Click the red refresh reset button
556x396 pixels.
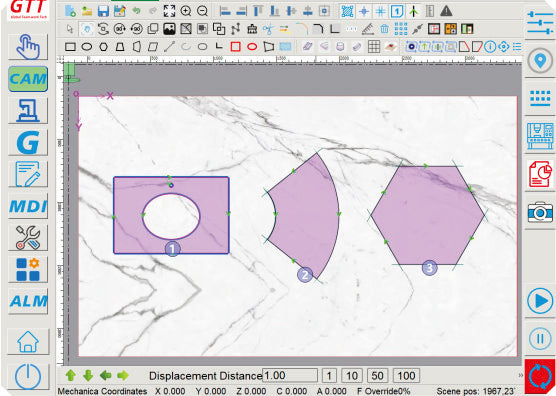pos(540,377)
